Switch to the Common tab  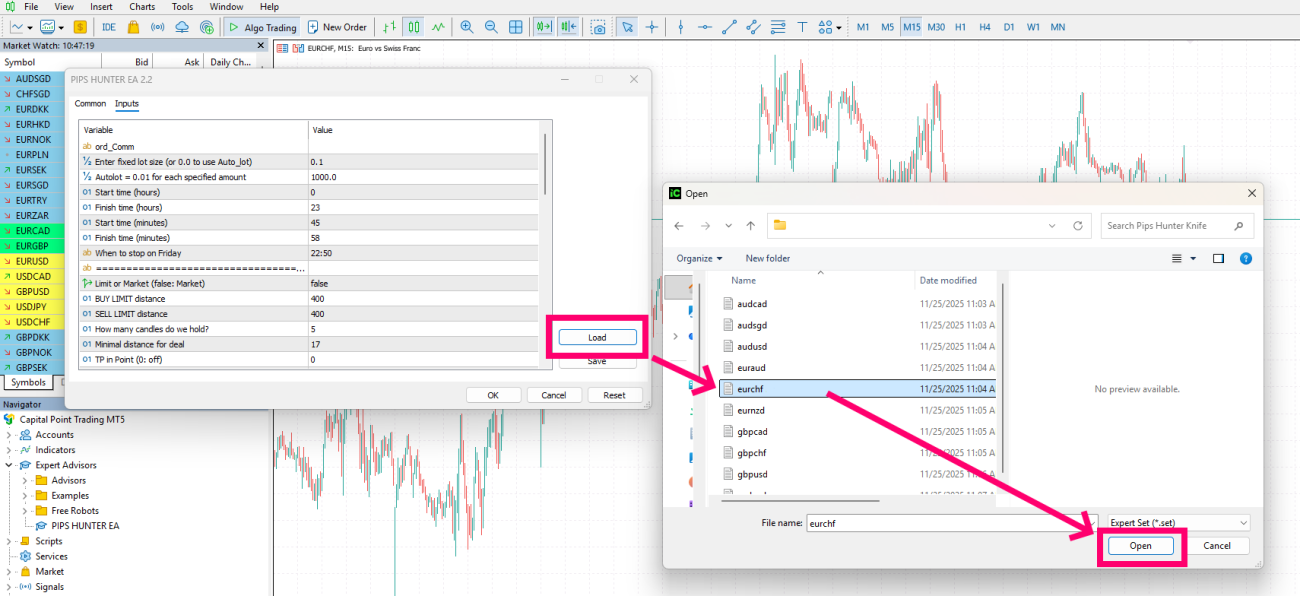tap(90, 104)
